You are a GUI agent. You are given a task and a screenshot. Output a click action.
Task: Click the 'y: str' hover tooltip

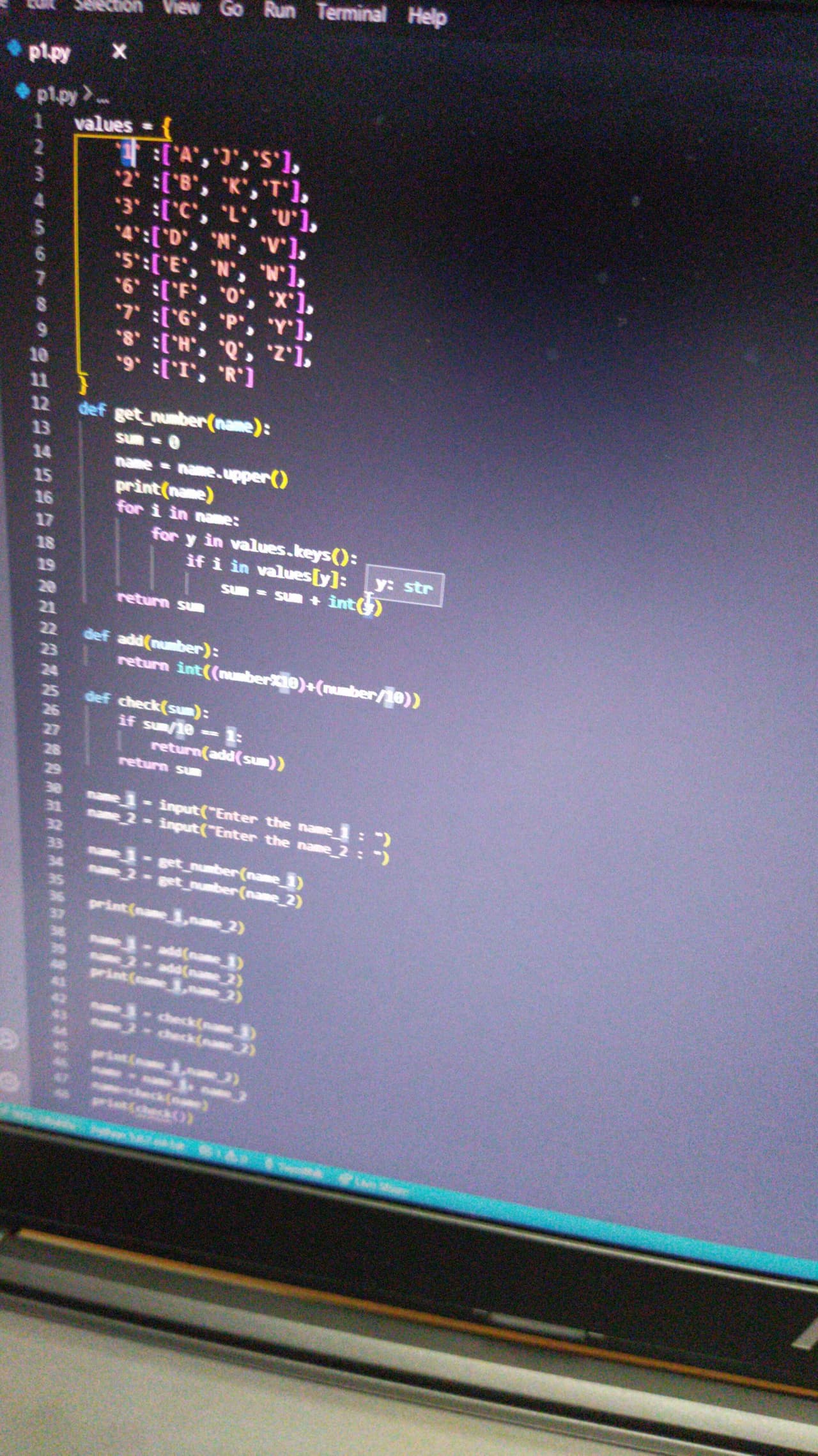tap(404, 586)
